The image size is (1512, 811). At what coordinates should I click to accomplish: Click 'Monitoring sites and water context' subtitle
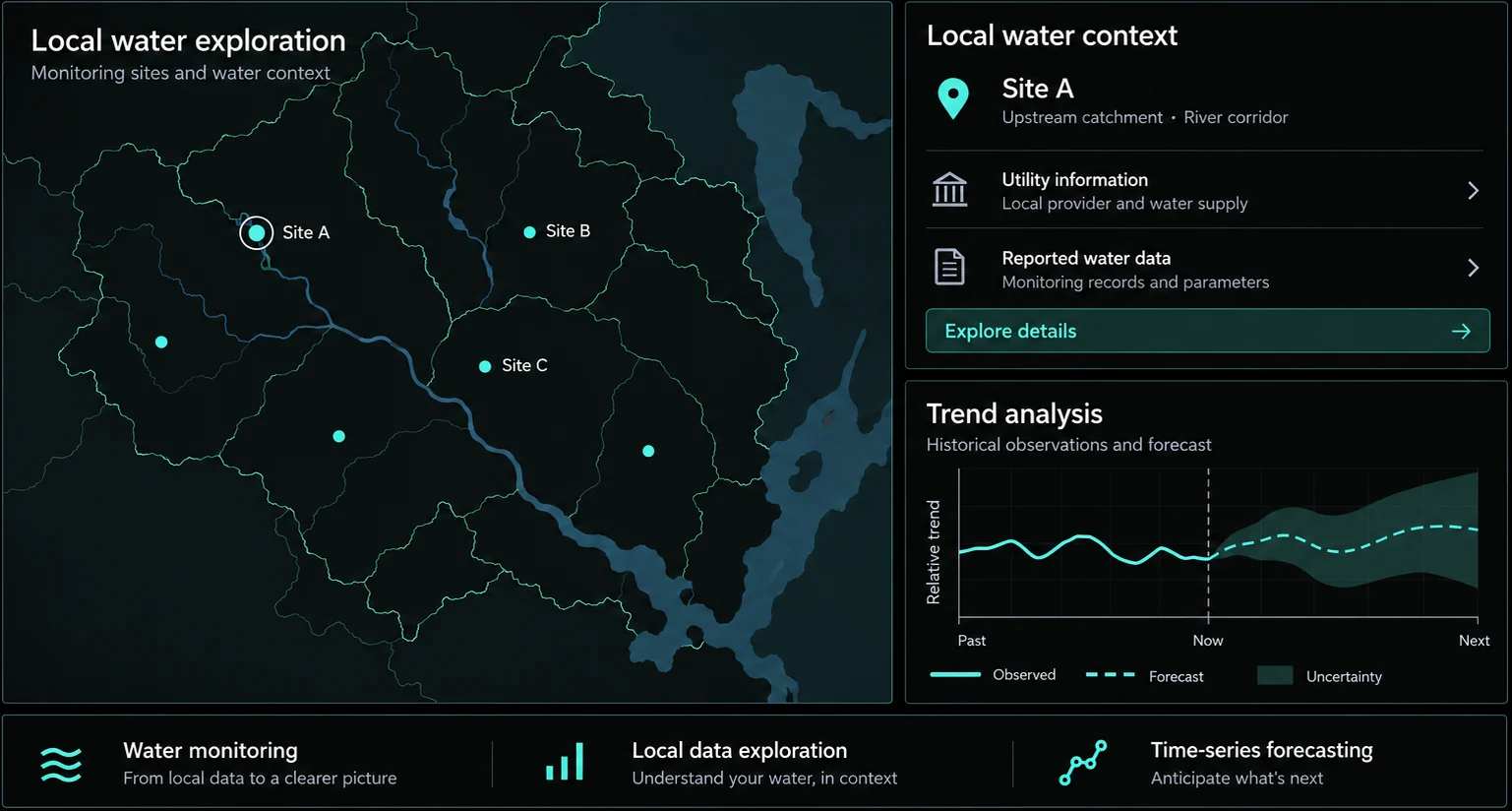point(180,73)
